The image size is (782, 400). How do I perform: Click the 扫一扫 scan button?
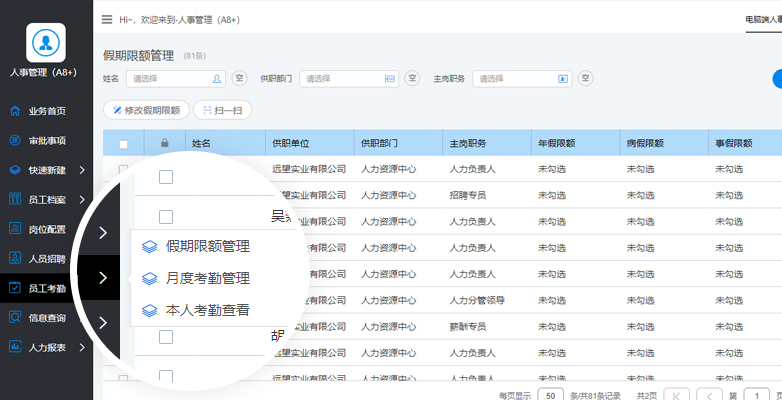point(222,110)
